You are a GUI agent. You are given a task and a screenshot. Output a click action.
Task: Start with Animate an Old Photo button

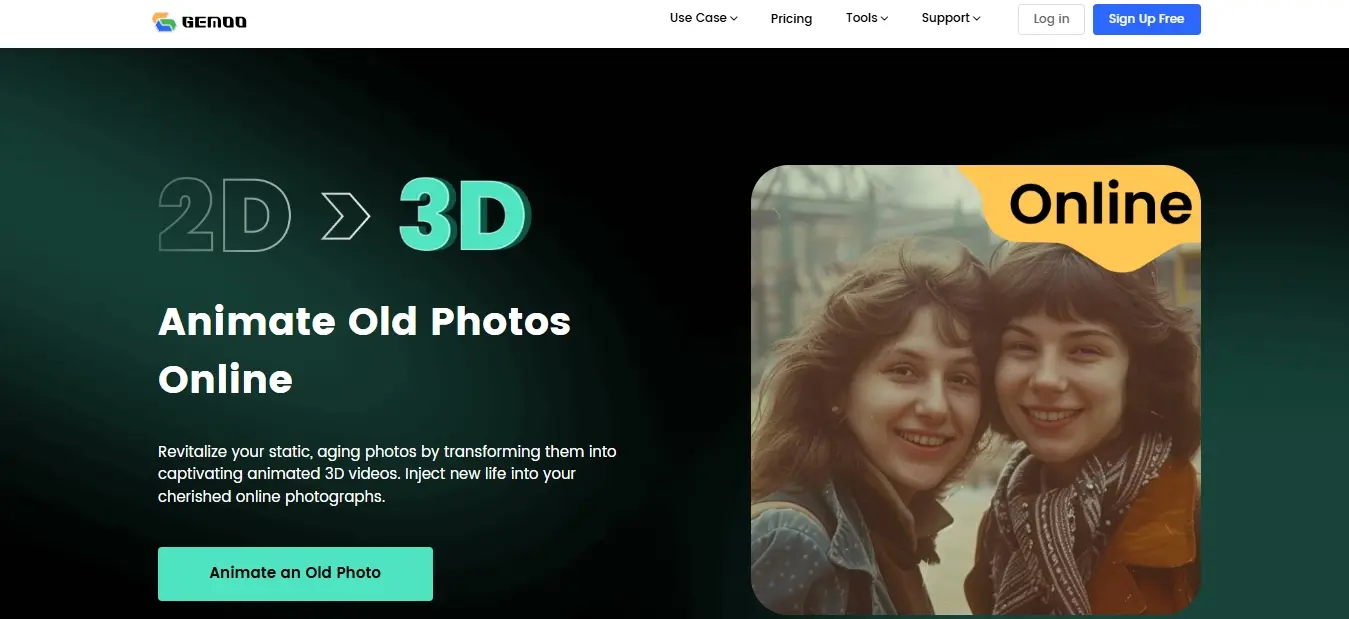tap(295, 573)
